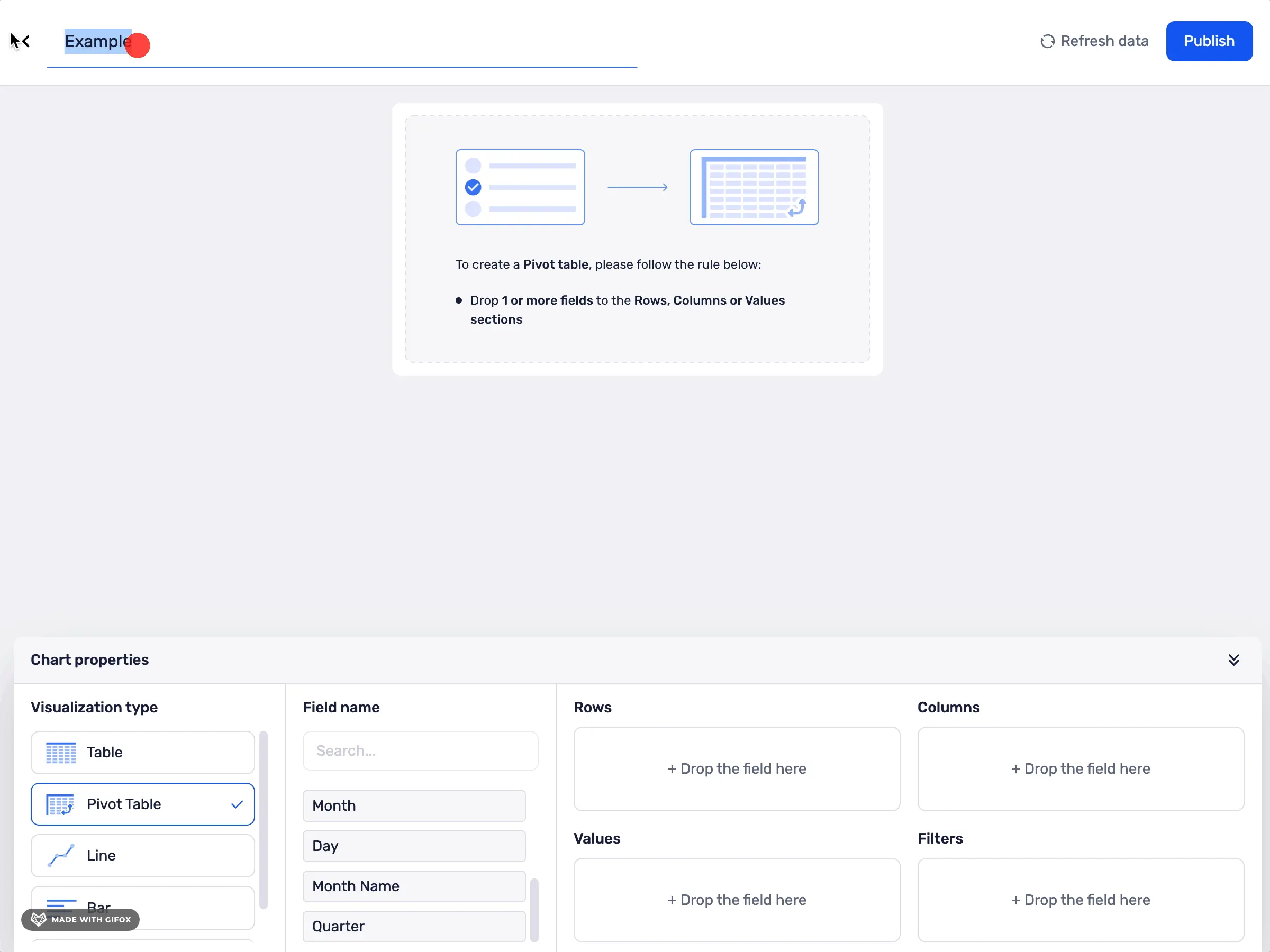Click the pivot table preview icon in canvas
This screenshot has height=952, width=1270.
[754, 187]
